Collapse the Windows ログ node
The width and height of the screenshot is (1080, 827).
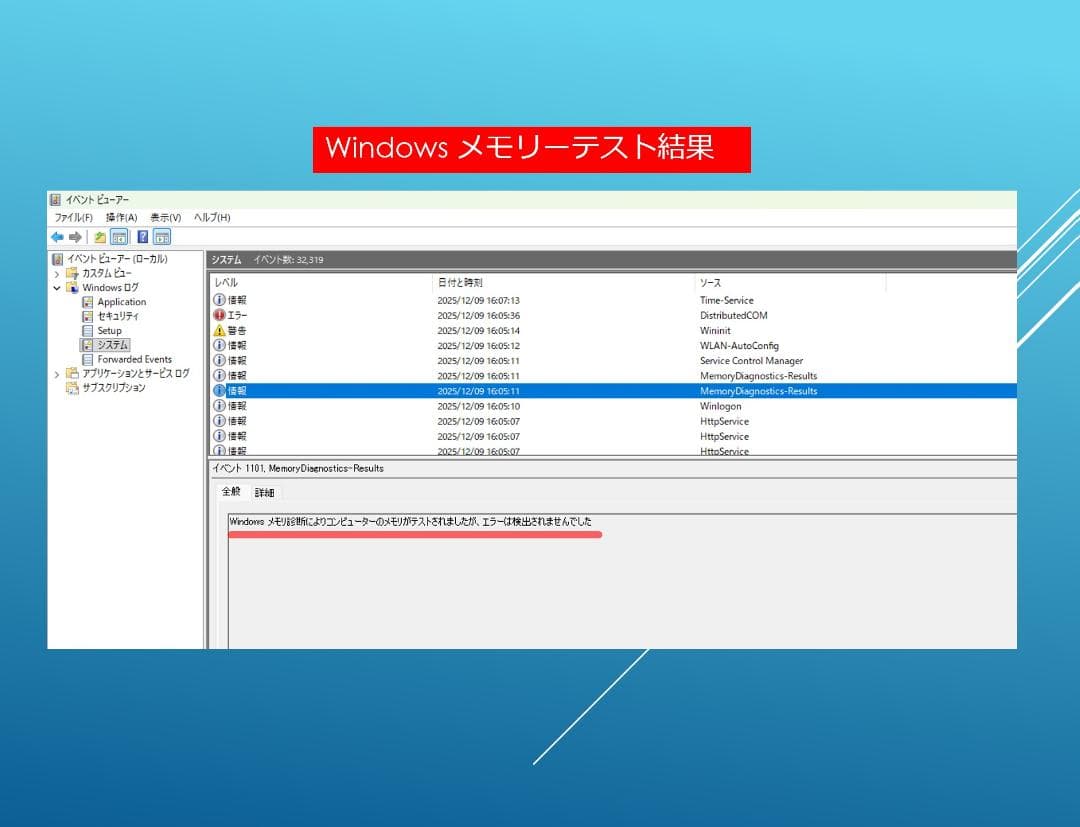[x=56, y=287]
